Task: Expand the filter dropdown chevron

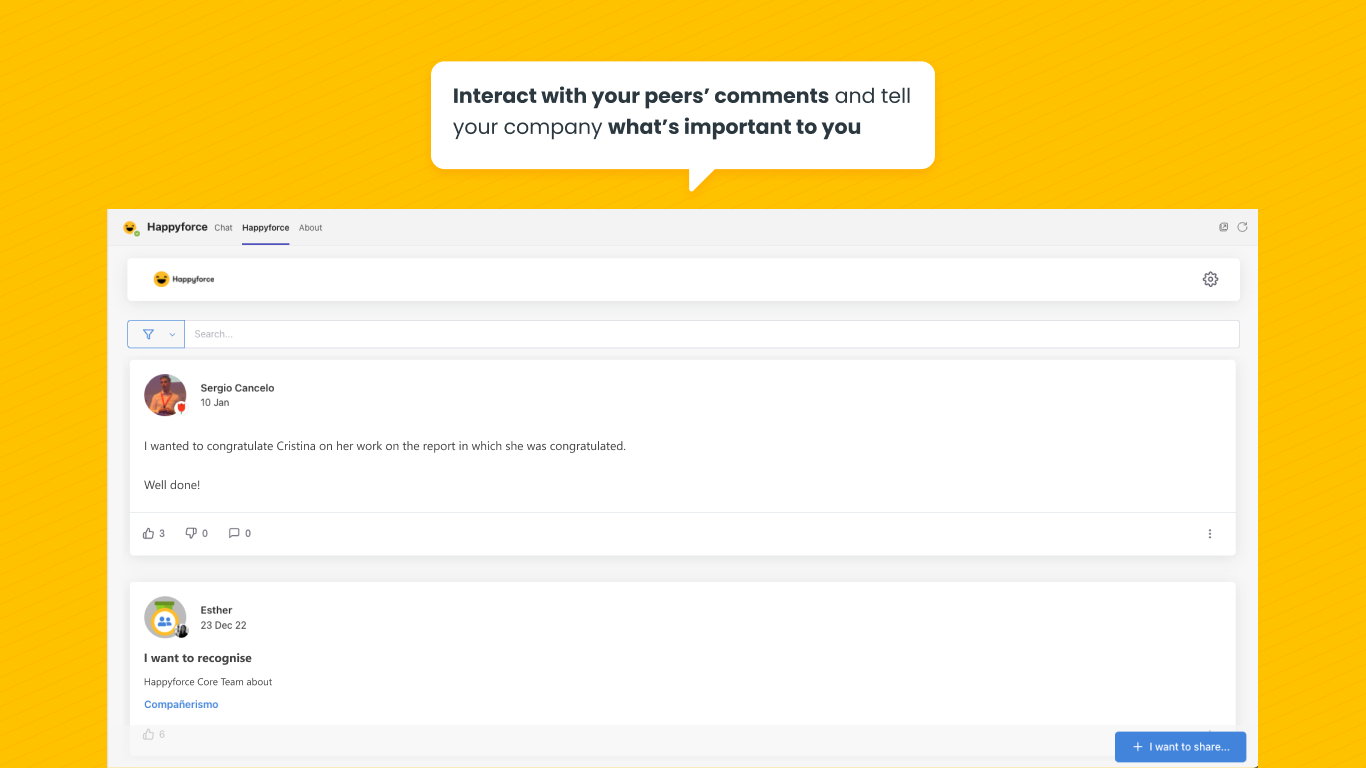Action: point(172,334)
